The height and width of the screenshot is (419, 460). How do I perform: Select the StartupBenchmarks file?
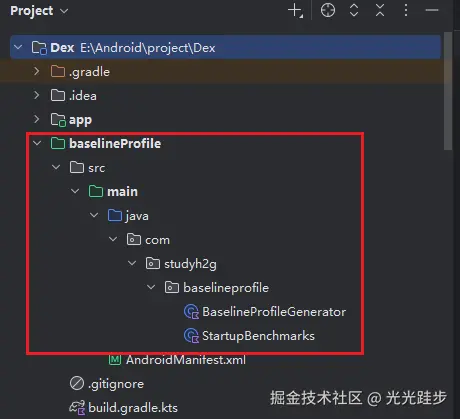pos(258,336)
